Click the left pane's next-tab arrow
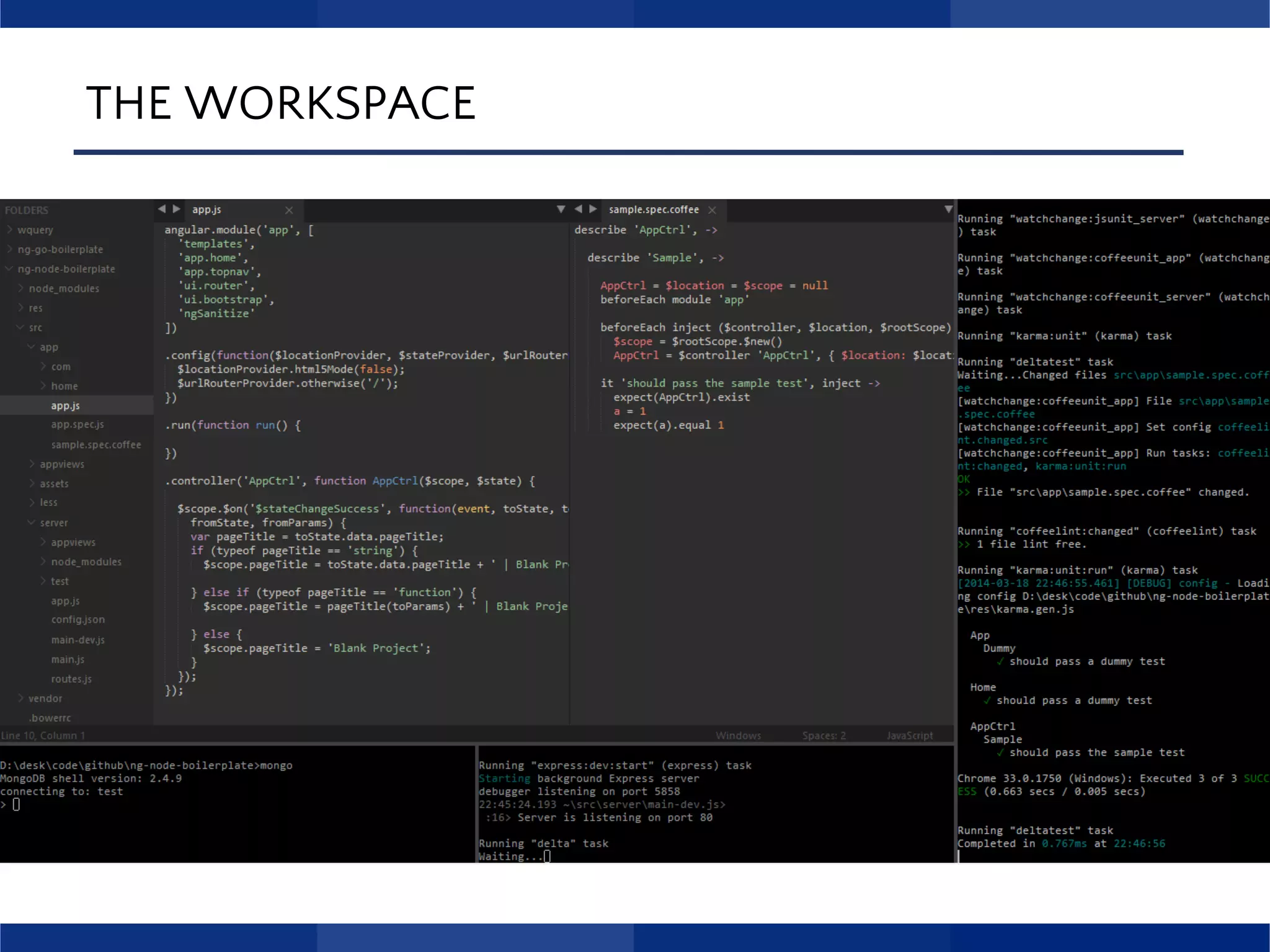 pyautogui.click(x=177, y=209)
